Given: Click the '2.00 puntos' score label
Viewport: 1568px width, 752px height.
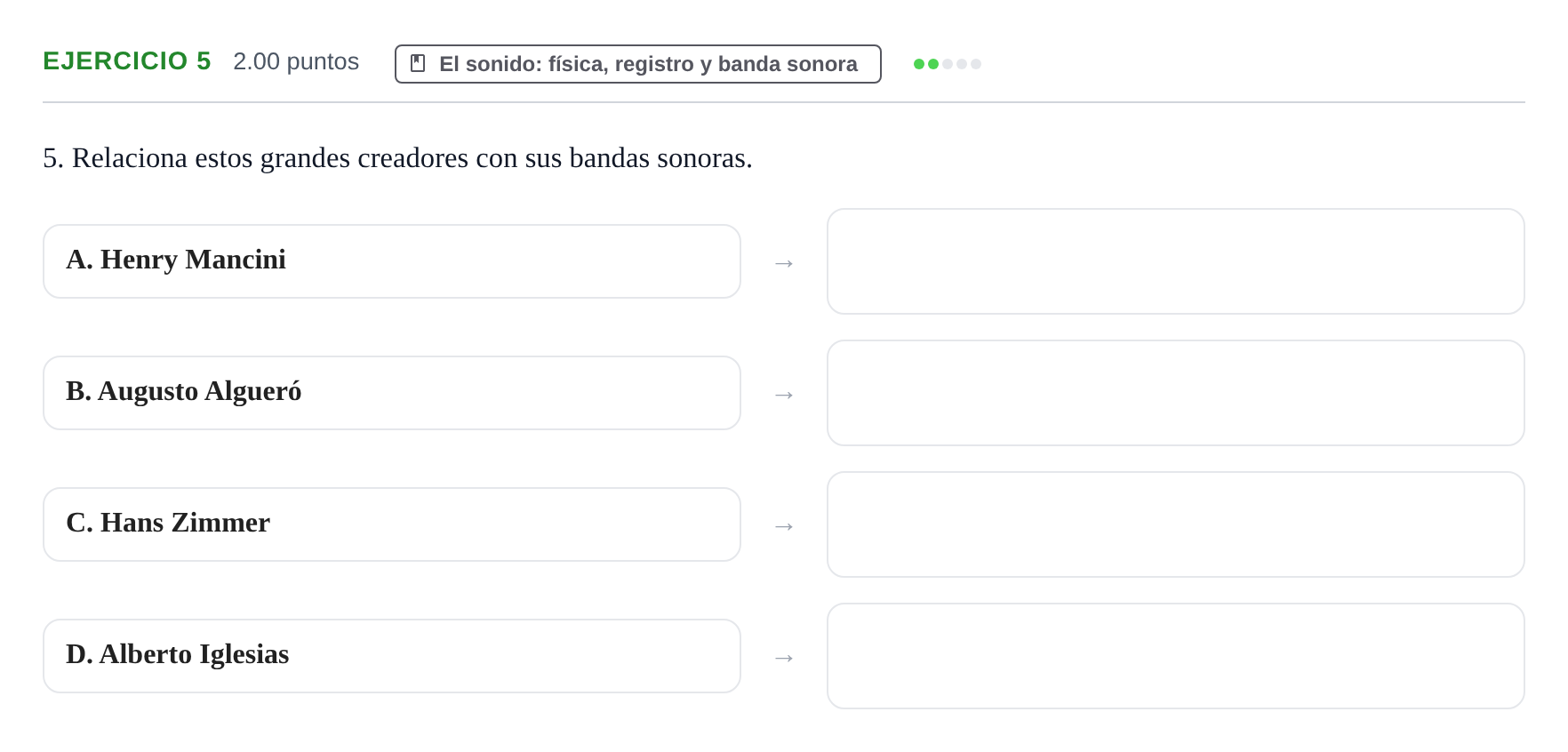Looking at the screenshot, I should (x=296, y=61).
